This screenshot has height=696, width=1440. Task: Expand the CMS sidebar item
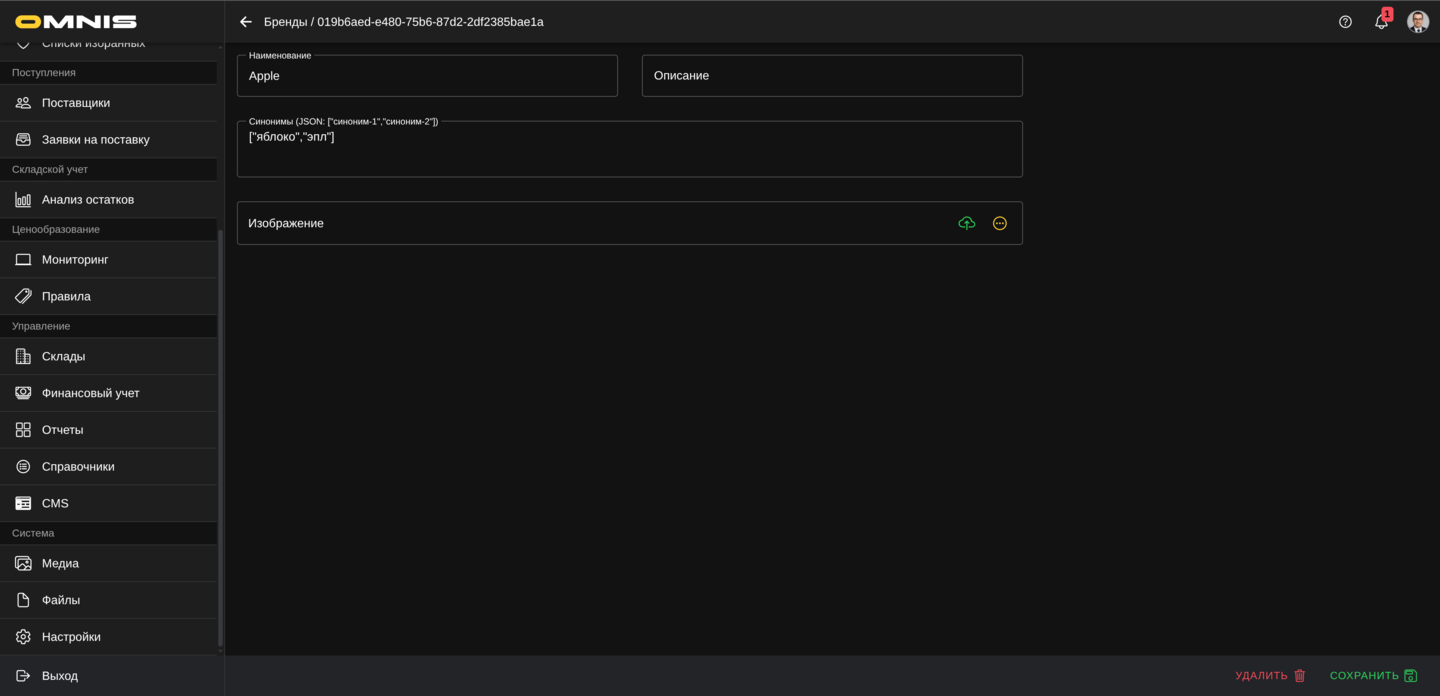pyautogui.click(x=55, y=504)
